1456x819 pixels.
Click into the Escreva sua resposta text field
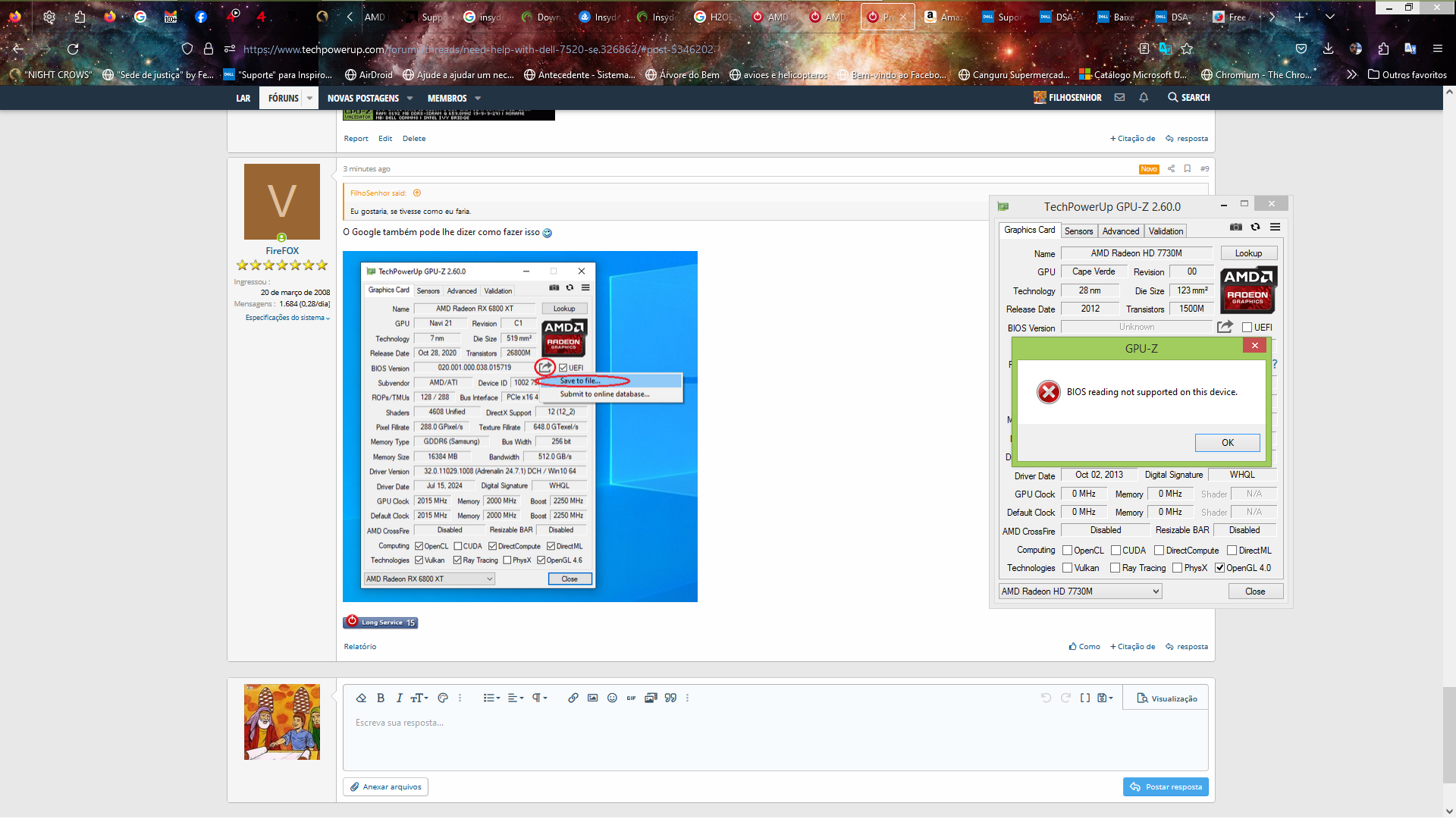(x=775, y=739)
